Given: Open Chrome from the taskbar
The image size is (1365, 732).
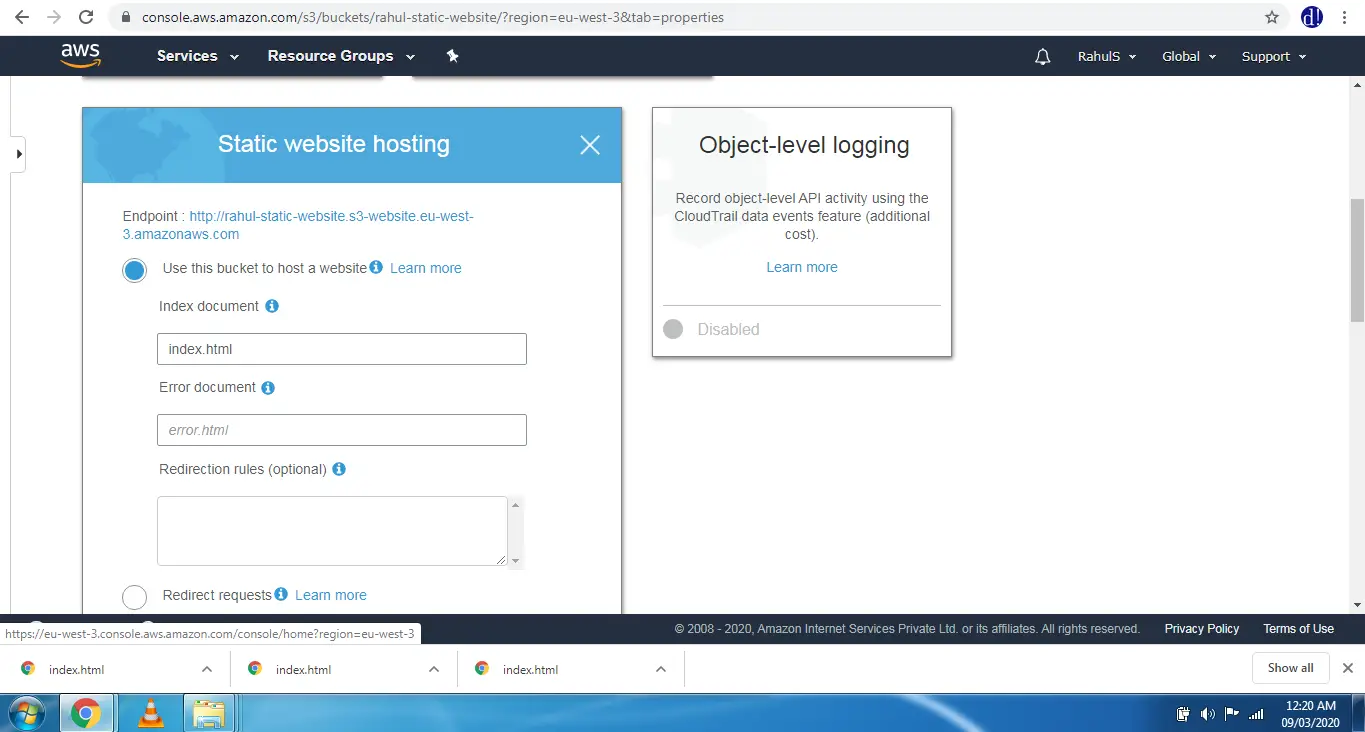Looking at the screenshot, I should pyautogui.click(x=85, y=713).
